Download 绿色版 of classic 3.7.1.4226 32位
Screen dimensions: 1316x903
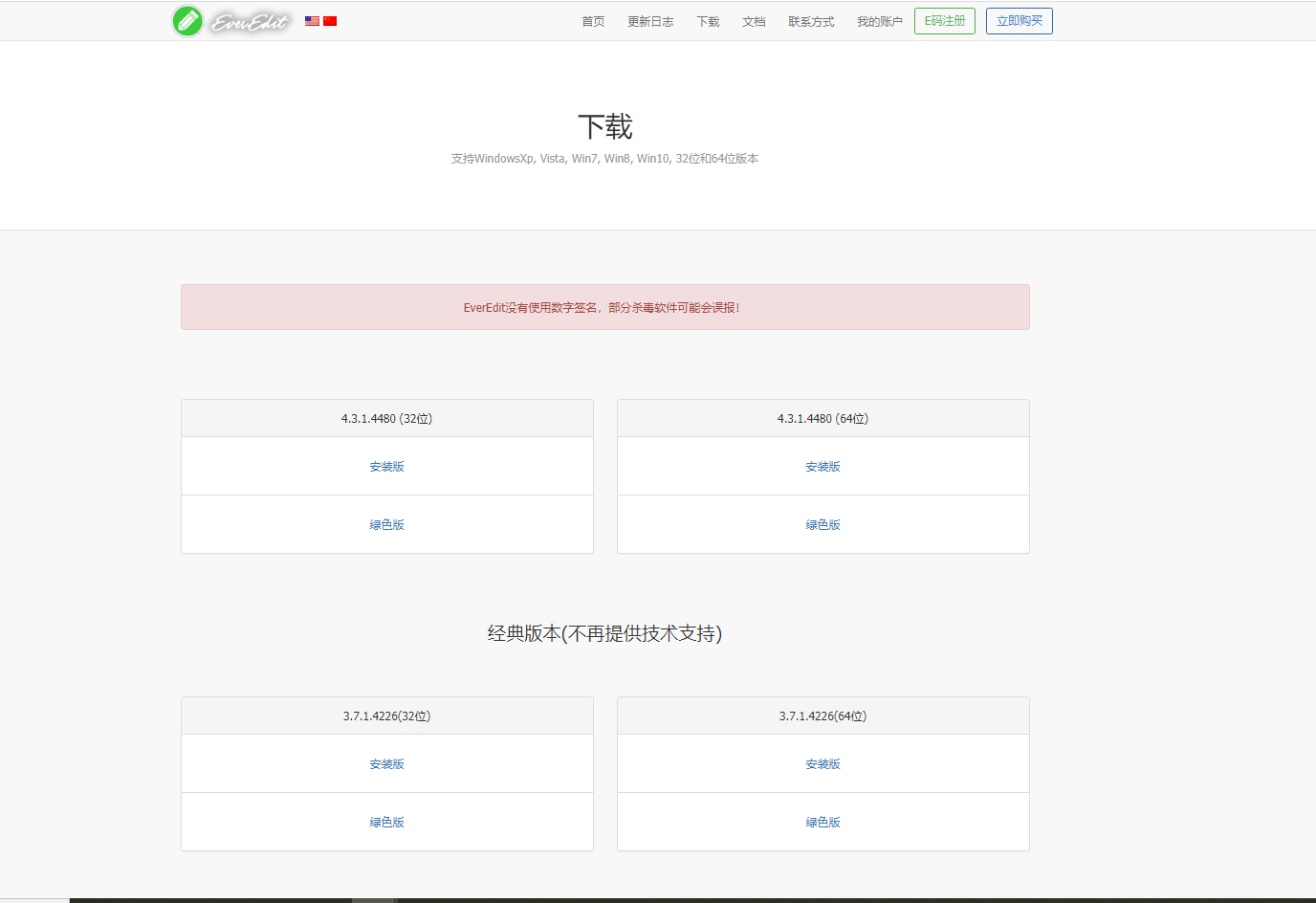pos(386,822)
